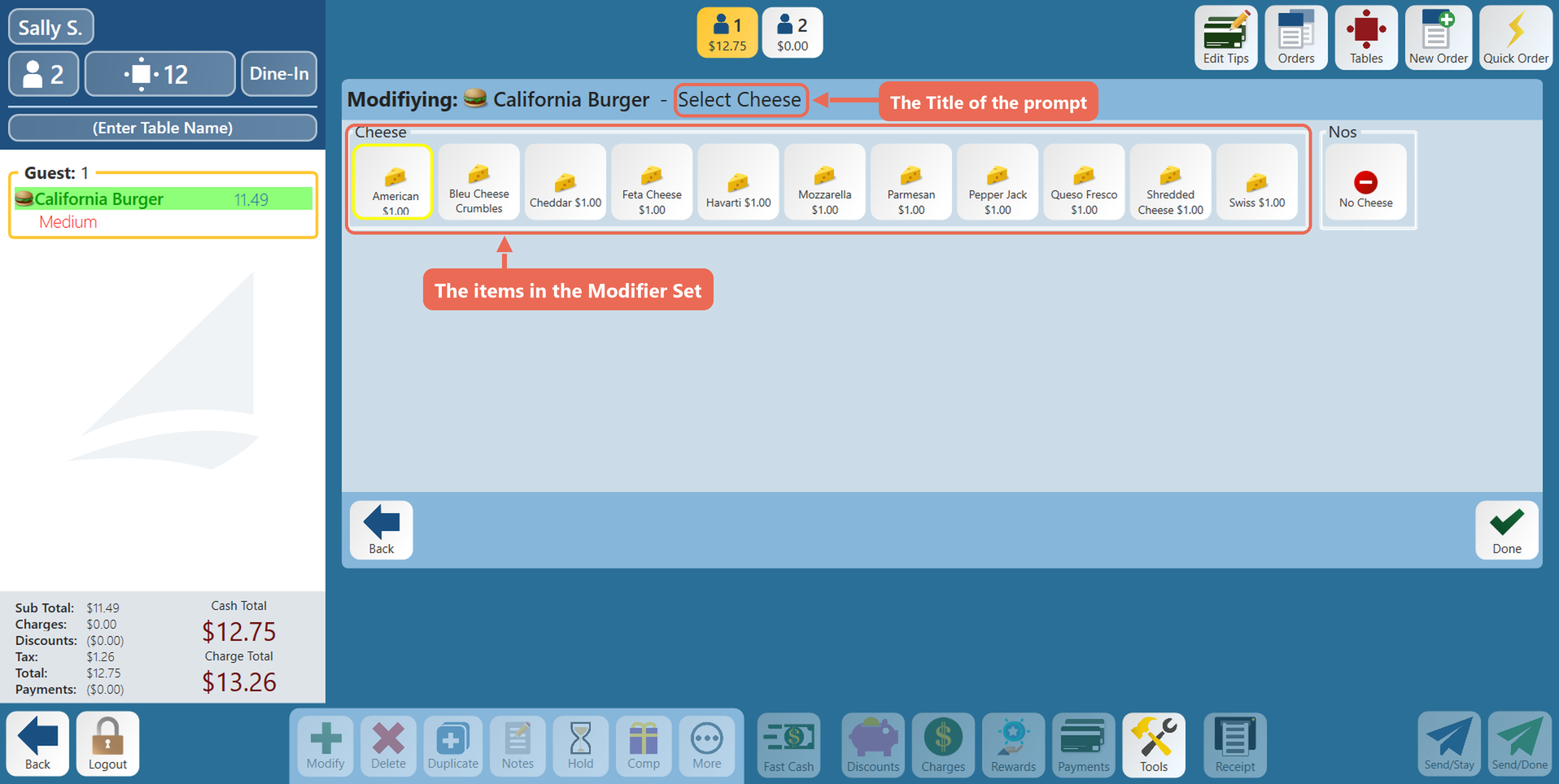Viewport: 1559px width, 784px height.
Task: Print the Receipt
Action: [1235, 746]
